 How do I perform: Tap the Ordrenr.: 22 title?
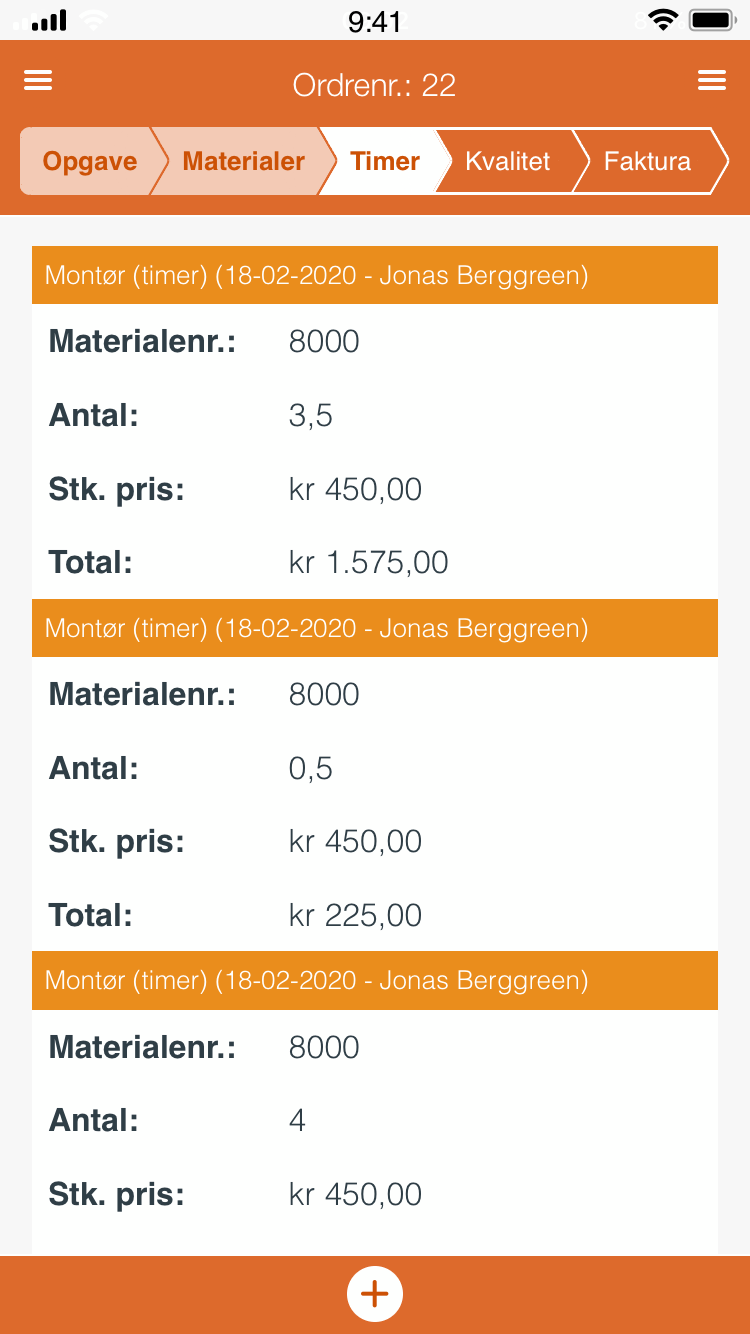pyautogui.click(x=374, y=85)
